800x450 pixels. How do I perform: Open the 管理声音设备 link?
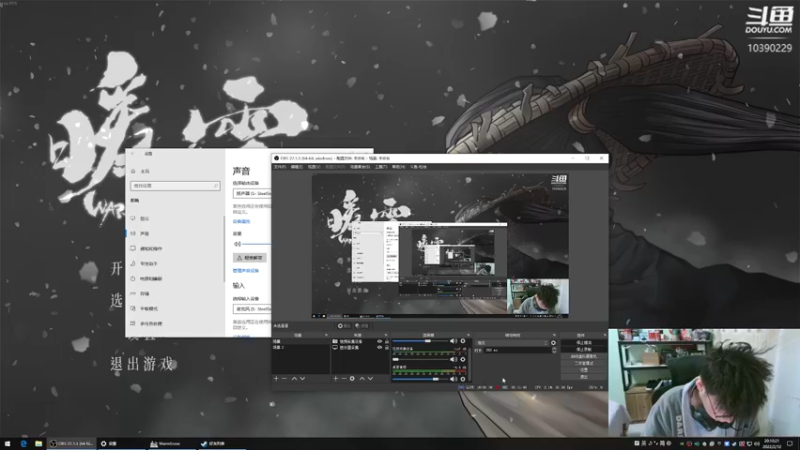[246, 271]
